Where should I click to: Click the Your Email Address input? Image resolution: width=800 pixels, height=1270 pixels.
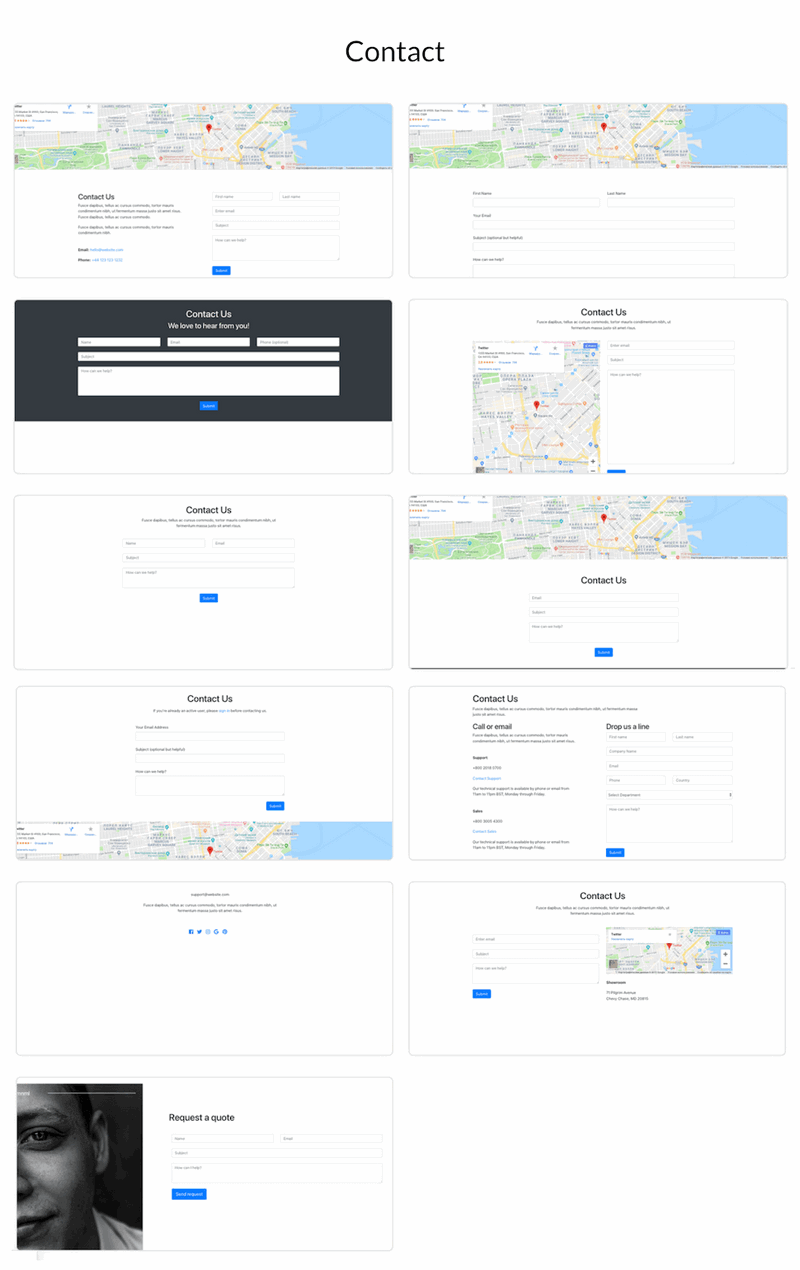(210, 736)
